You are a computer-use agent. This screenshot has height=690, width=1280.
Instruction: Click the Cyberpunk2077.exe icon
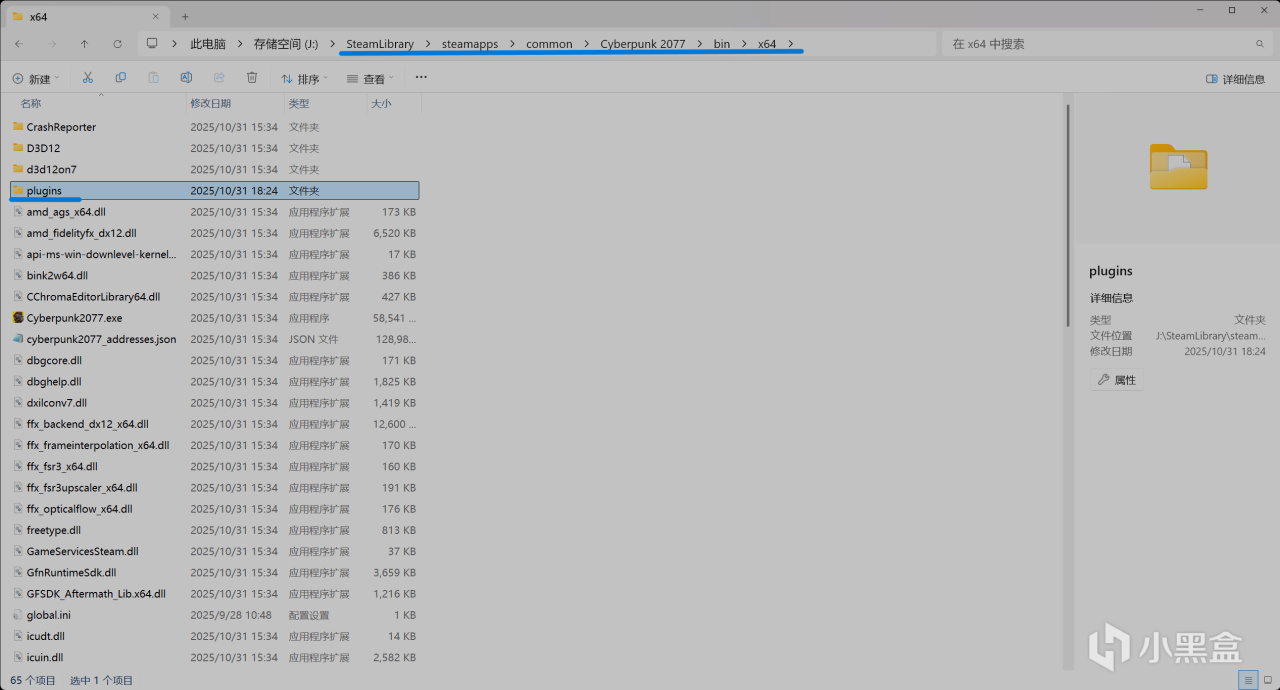pyautogui.click(x=18, y=318)
